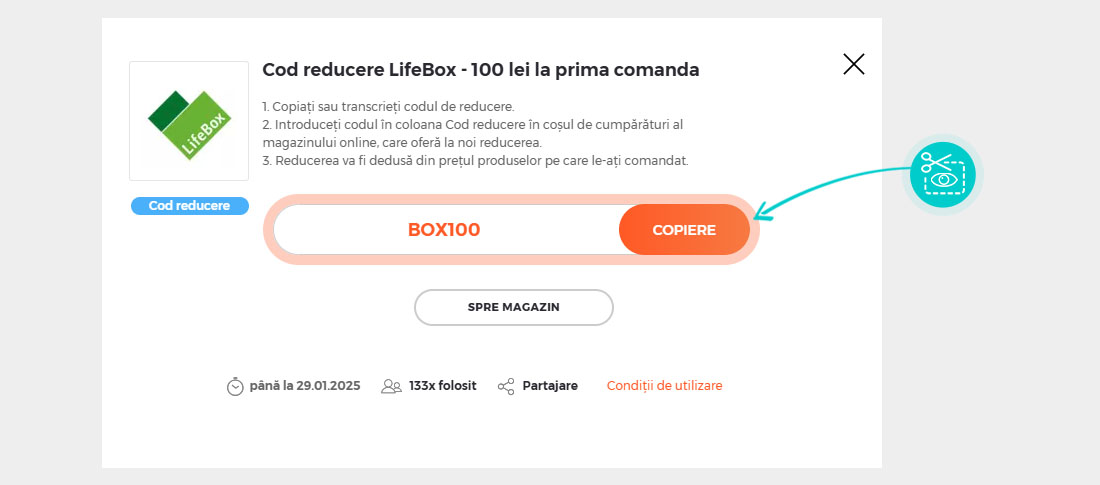The image size is (1100, 485).
Task: Click the până la 29.01.2025 expiry text
Action: 305,385
